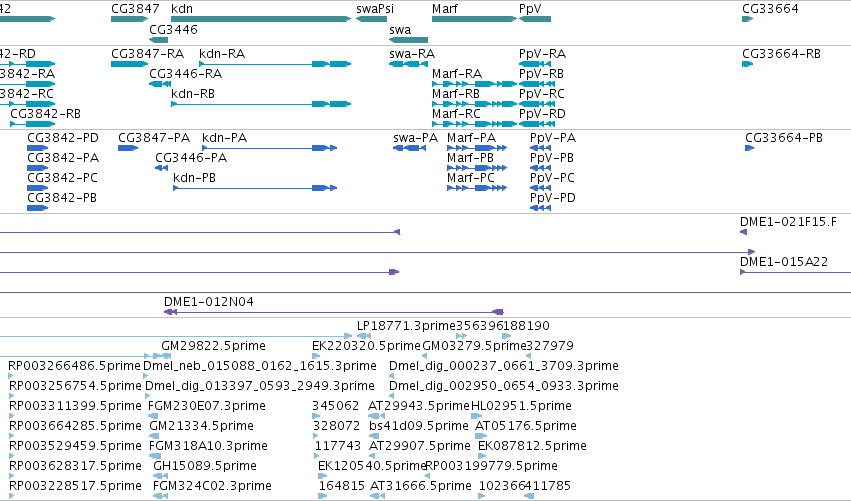851x501 pixels.
Task: Click the purple DME1-012N04 clone span line
Action: (x=334, y=312)
